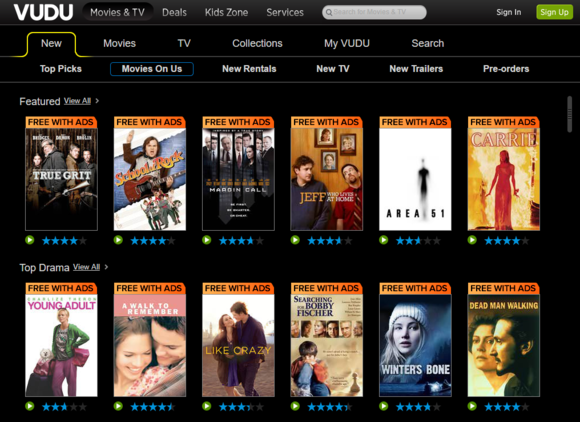
Task: Click View All next to Featured
Action: pos(77,101)
